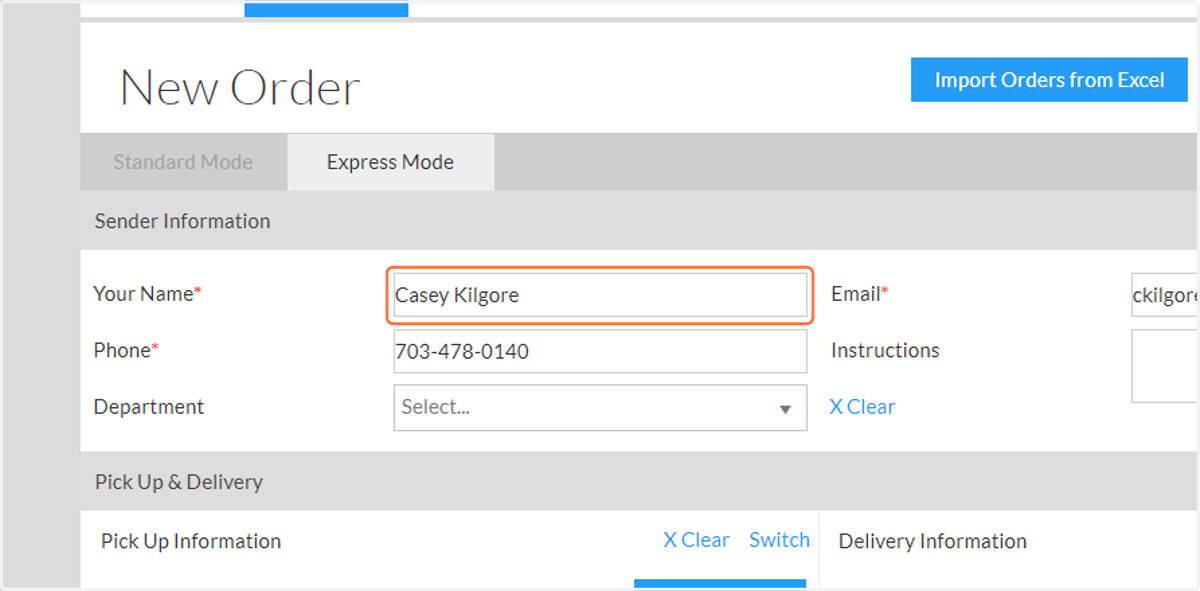1200x591 pixels.
Task: Click Import Orders from Excel button
Action: pyautogui.click(x=1049, y=80)
